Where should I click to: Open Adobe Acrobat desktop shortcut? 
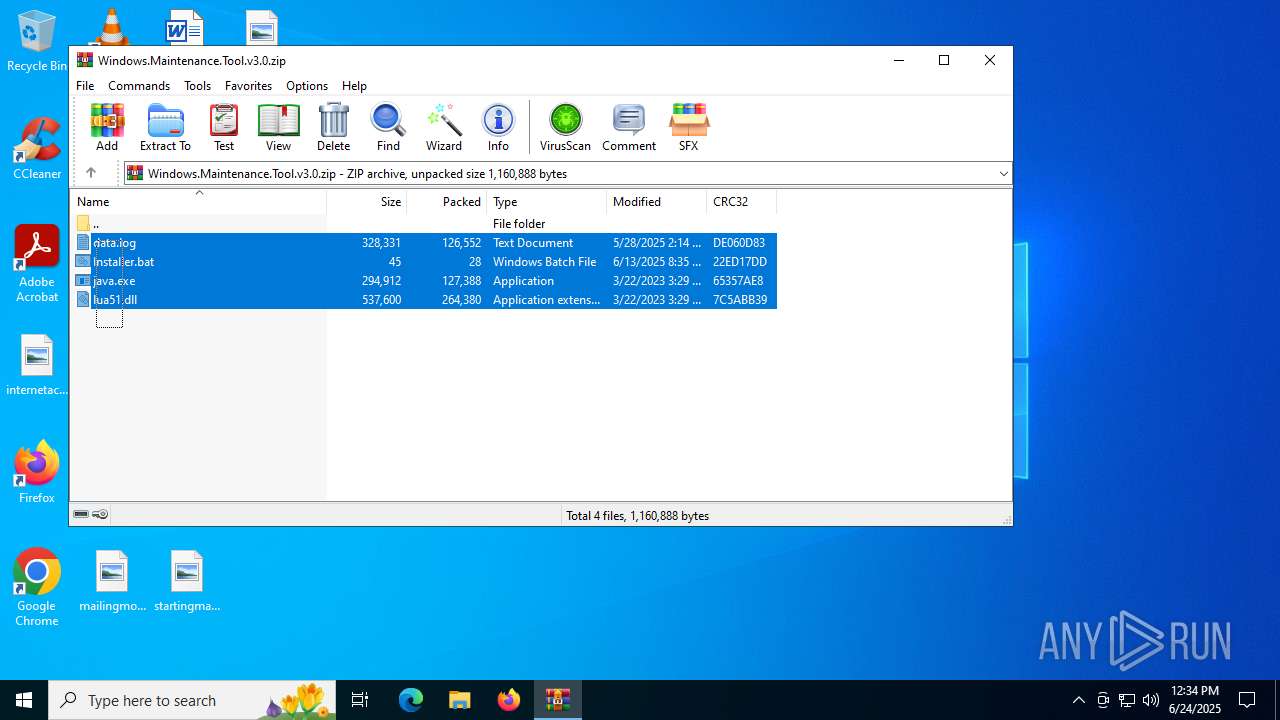pyautogui.click(x=37, y=264)
